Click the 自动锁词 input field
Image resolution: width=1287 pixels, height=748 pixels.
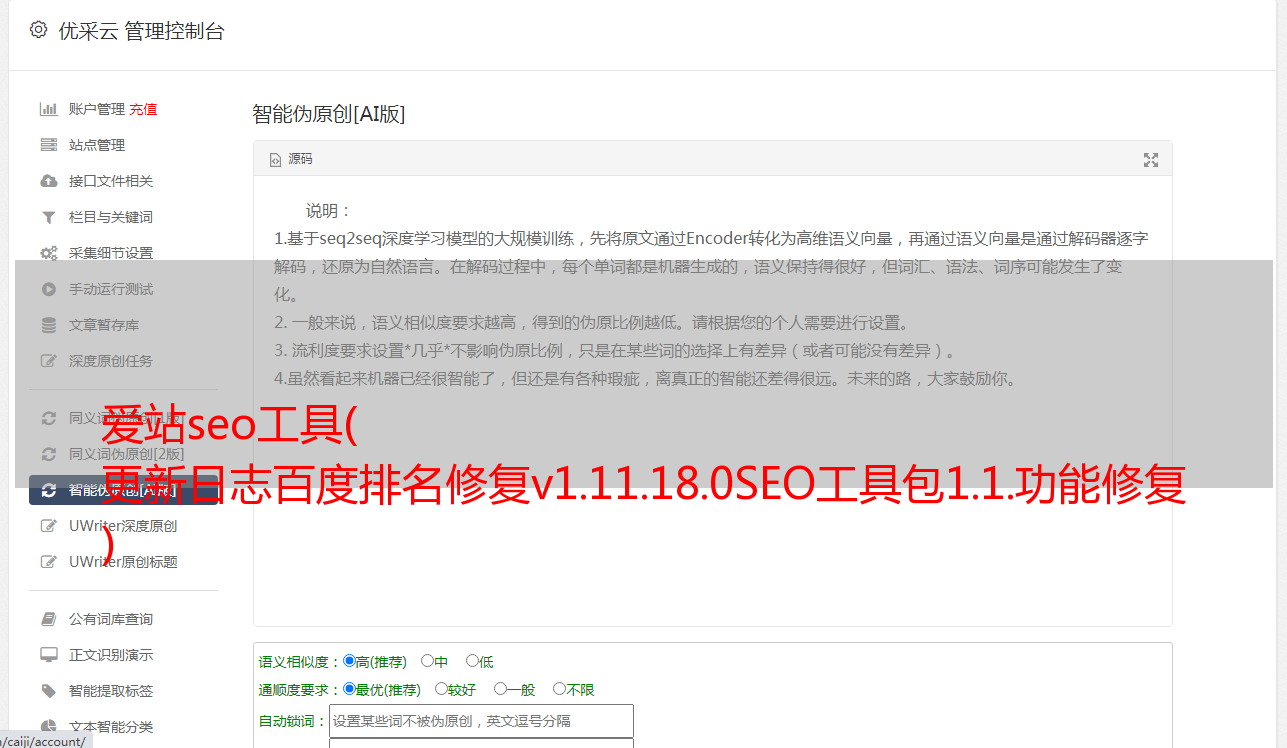(481, 721)
